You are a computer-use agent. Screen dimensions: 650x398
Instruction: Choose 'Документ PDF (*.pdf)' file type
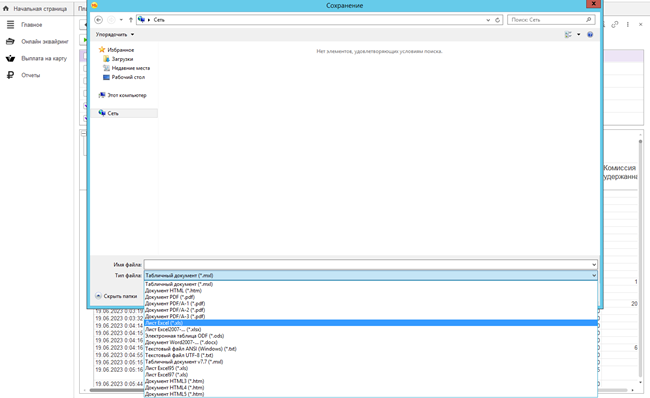point(371,297)
